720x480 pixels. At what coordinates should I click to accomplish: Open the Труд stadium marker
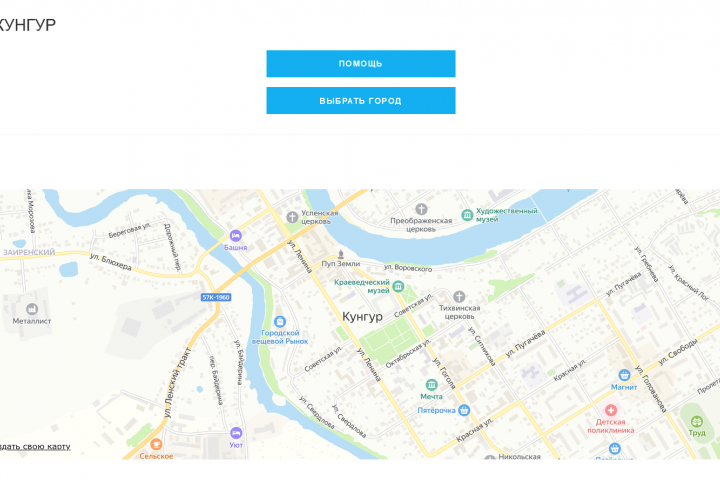point(697,421)
